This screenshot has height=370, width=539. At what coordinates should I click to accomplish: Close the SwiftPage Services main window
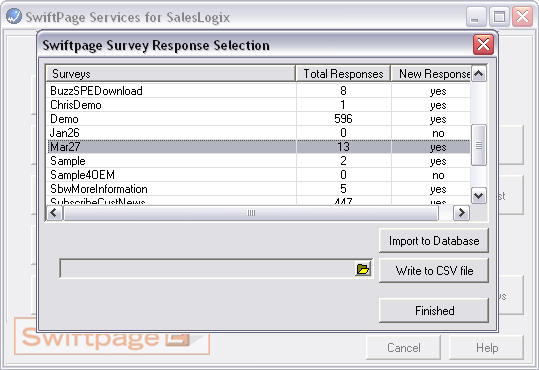tap(522, 17)
